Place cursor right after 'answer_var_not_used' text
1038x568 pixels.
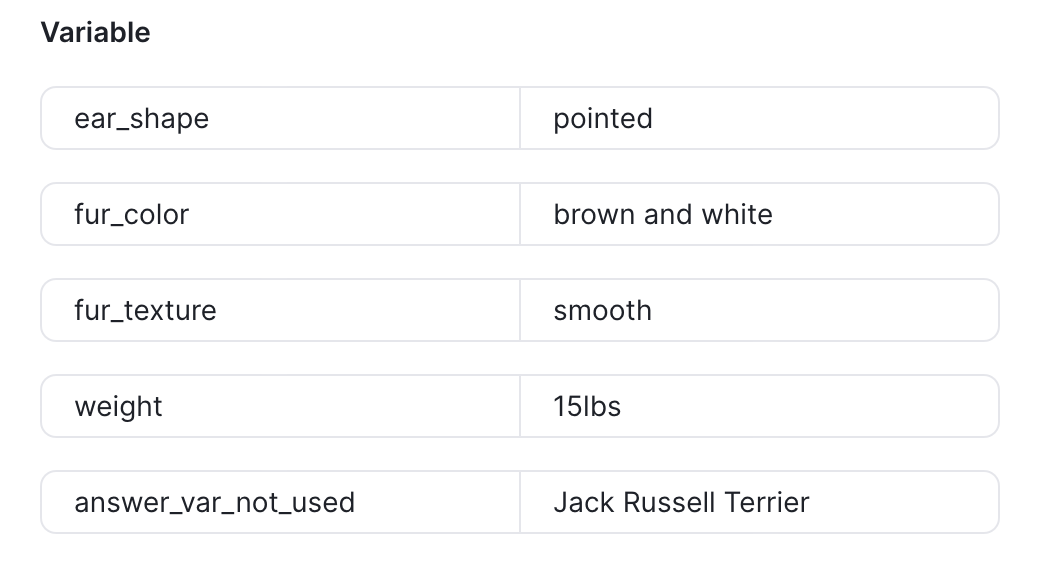tap(355, 502)
